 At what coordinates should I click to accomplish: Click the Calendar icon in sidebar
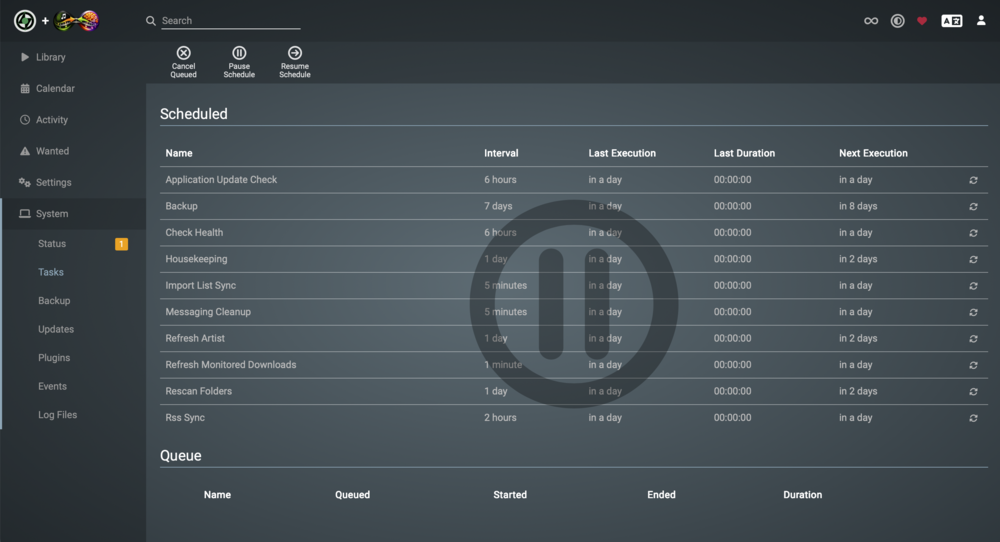(x=25, y=88)
